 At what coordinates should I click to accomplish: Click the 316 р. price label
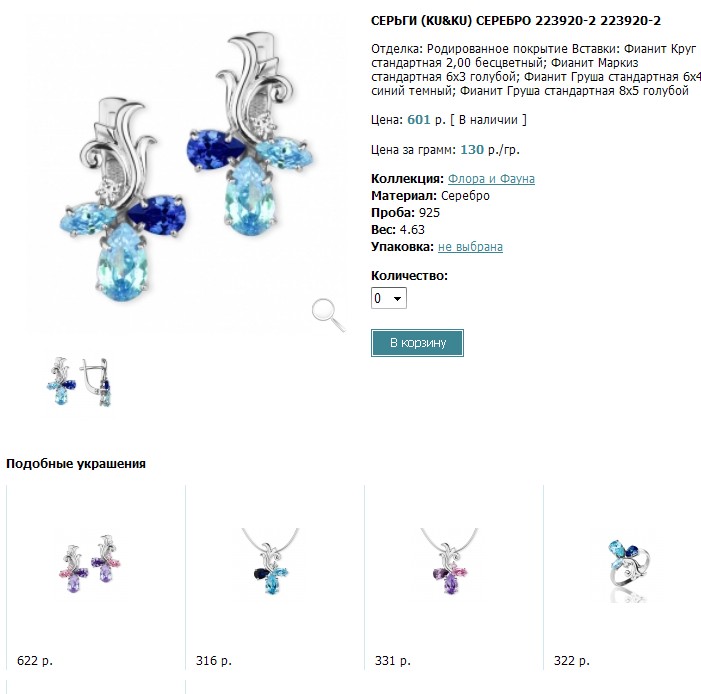[x=213, y=661]
